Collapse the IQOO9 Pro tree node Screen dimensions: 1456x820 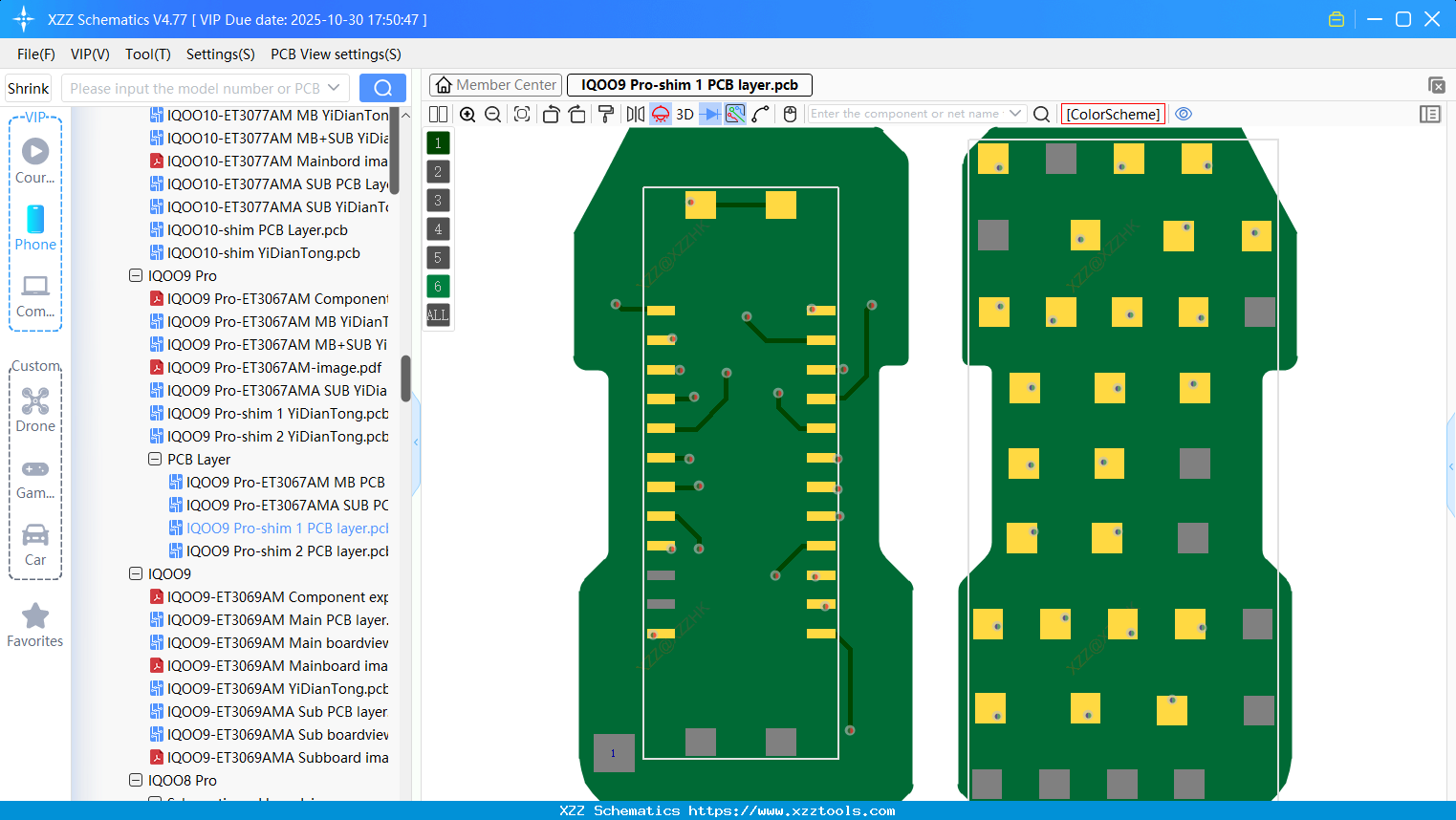(x=136, y=275)
